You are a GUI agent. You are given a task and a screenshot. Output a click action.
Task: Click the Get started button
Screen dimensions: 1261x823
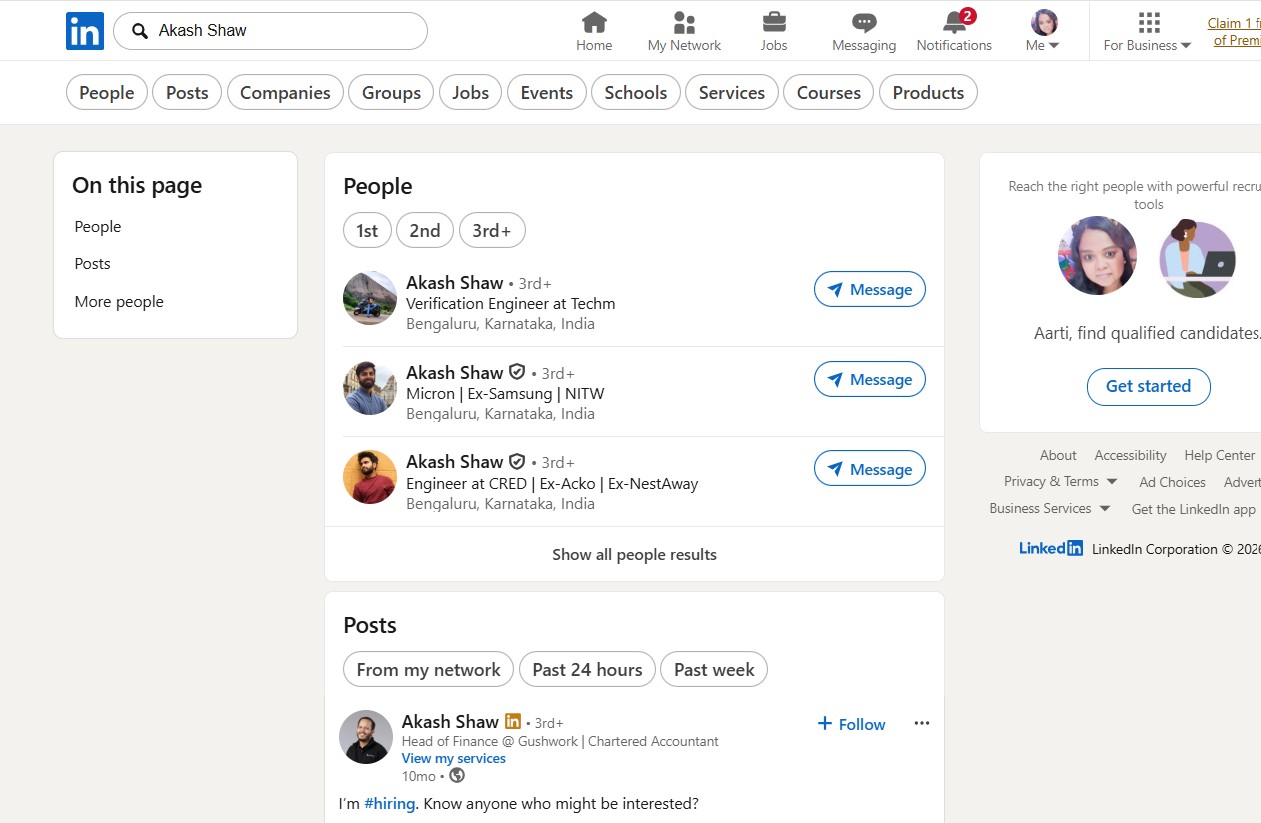(x=1148, y=386)
